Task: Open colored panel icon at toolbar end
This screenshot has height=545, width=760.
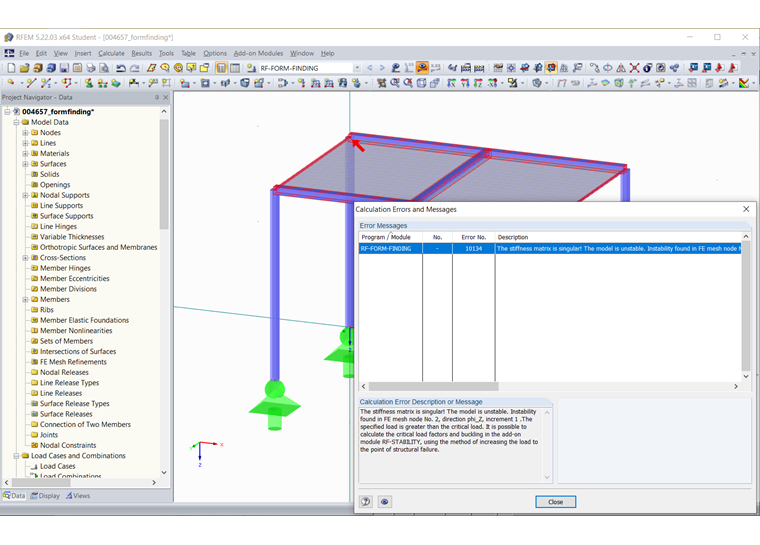Action: (x=744, y=83)
